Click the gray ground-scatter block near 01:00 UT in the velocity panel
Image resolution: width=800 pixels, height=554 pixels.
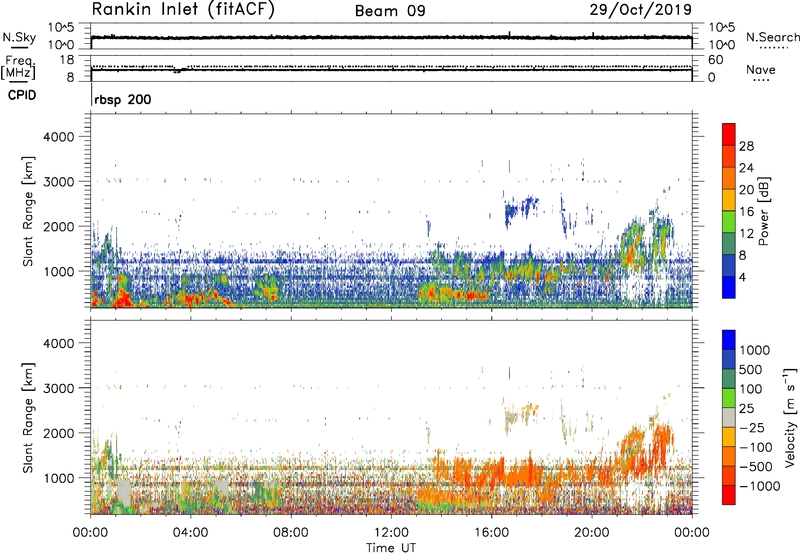[122, 492]
